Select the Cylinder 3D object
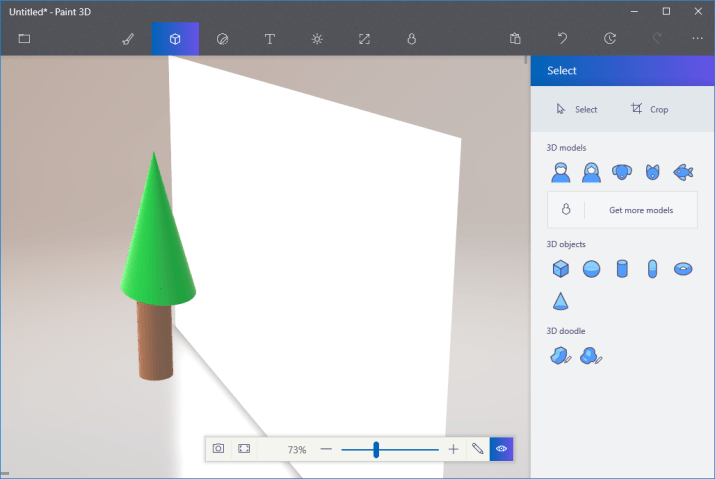The height and width of the screenshot is (479, 715). (622, 269)
